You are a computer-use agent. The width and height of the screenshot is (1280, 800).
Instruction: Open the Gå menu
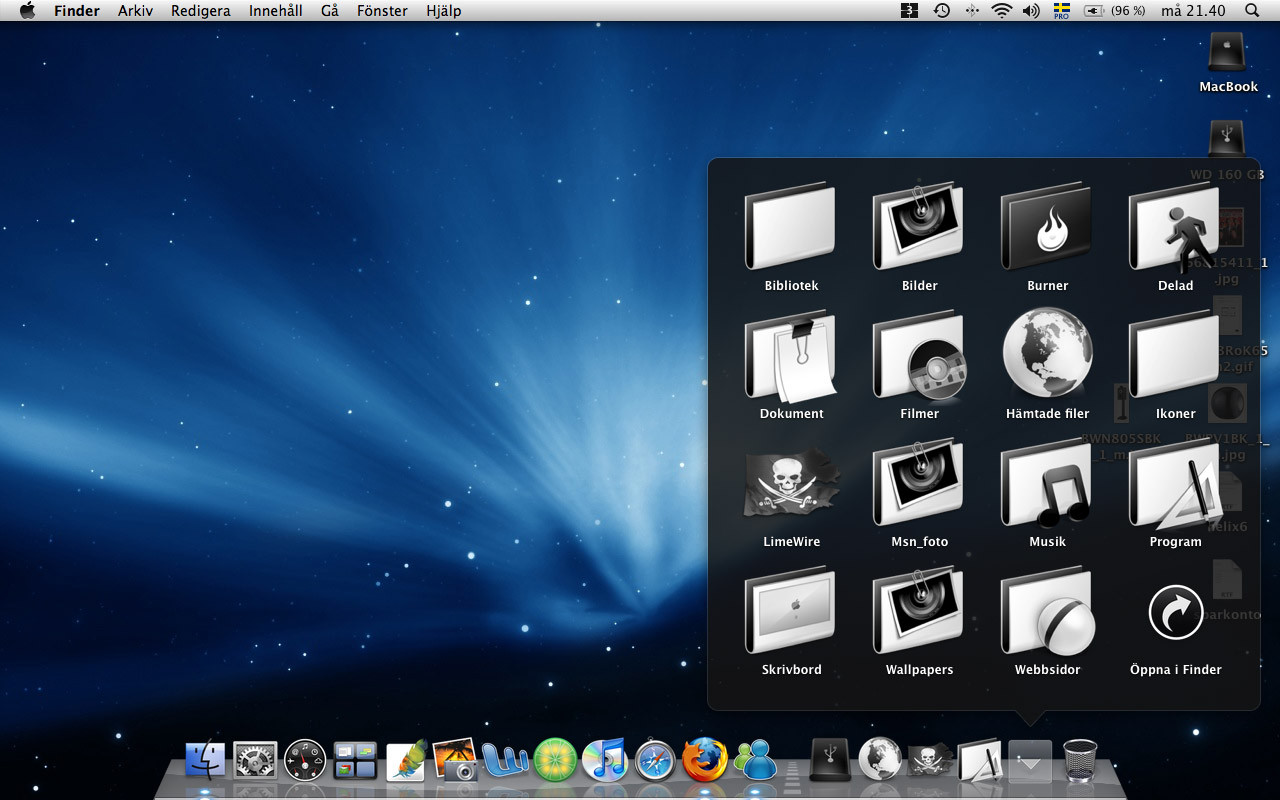pos(330,11)
